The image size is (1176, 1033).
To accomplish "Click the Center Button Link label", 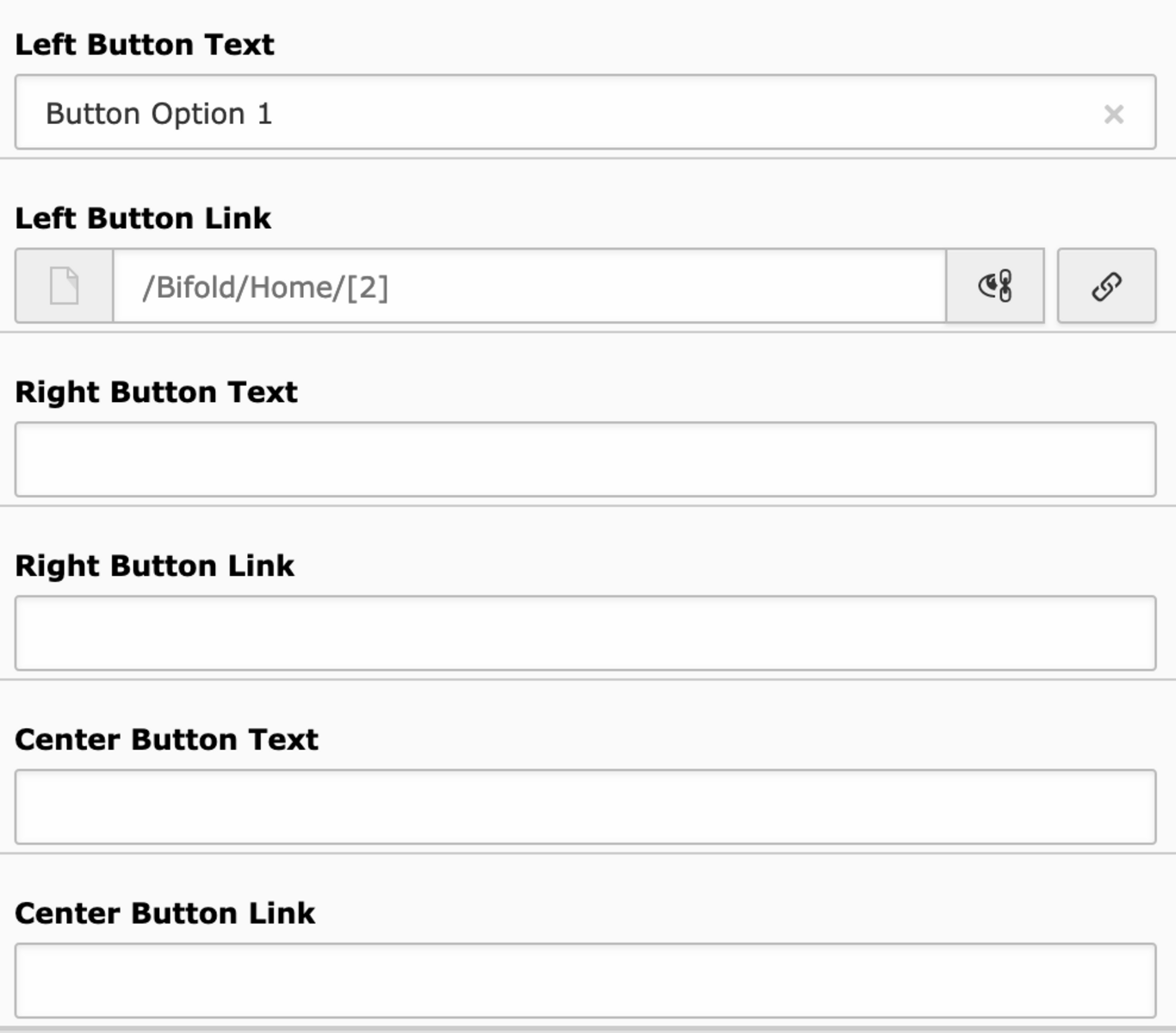I will point(165,913).
